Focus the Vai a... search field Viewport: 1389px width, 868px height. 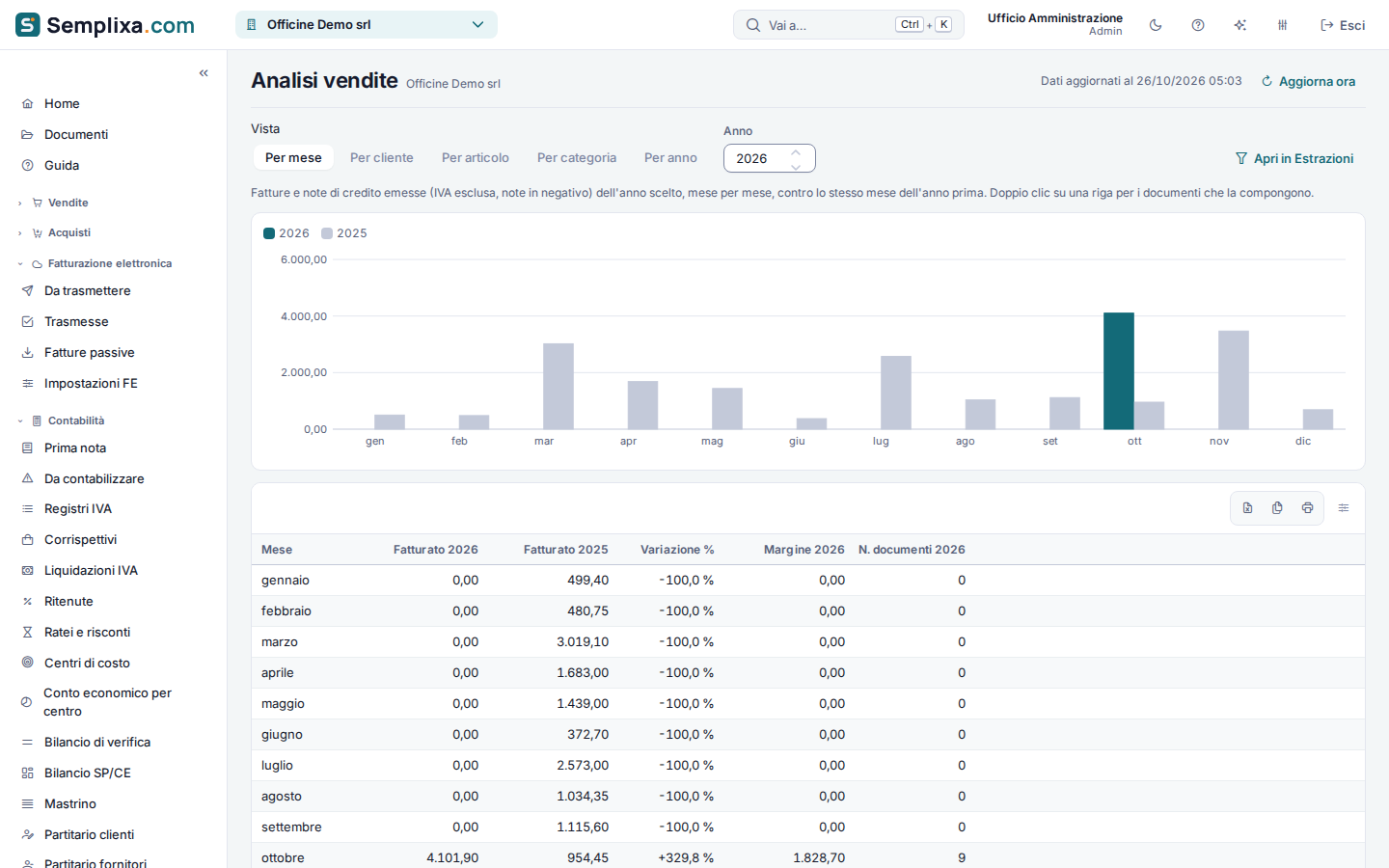click(849, 25)
